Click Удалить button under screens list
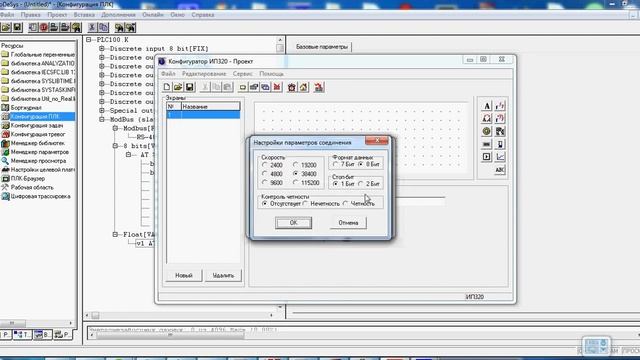 (x=223, y=276)
